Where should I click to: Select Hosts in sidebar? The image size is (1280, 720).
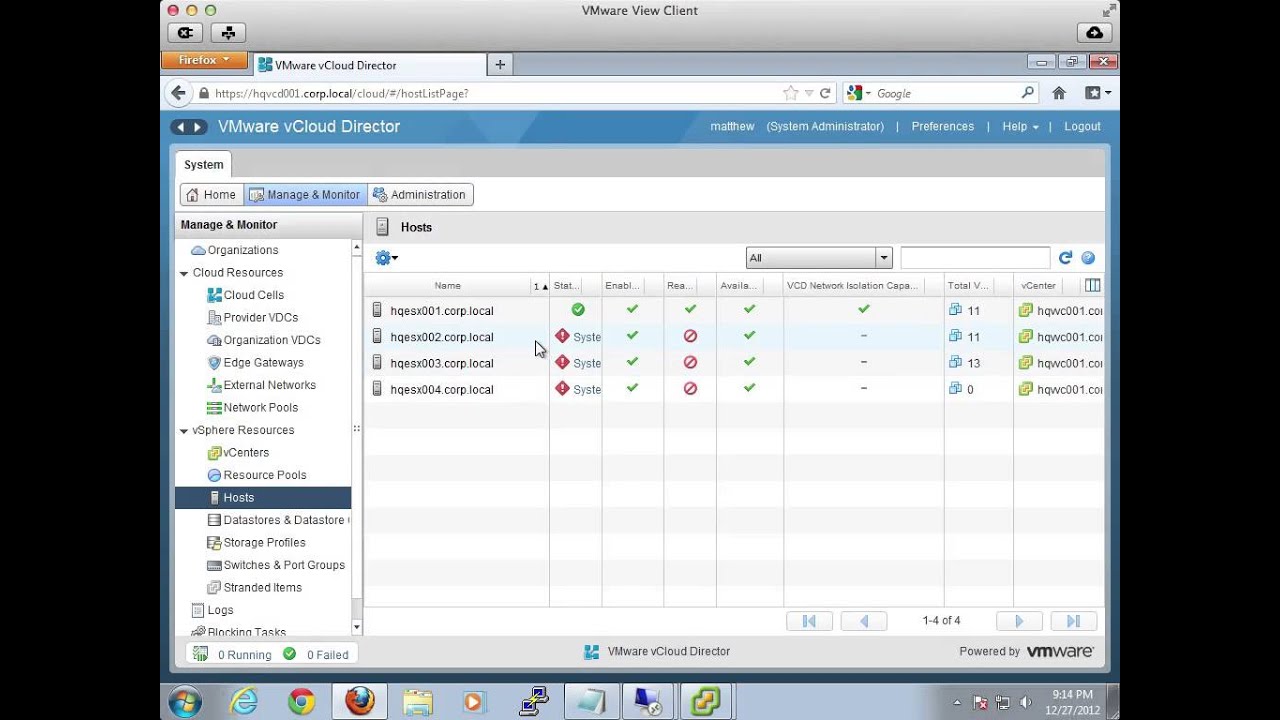tap(263, 498)
